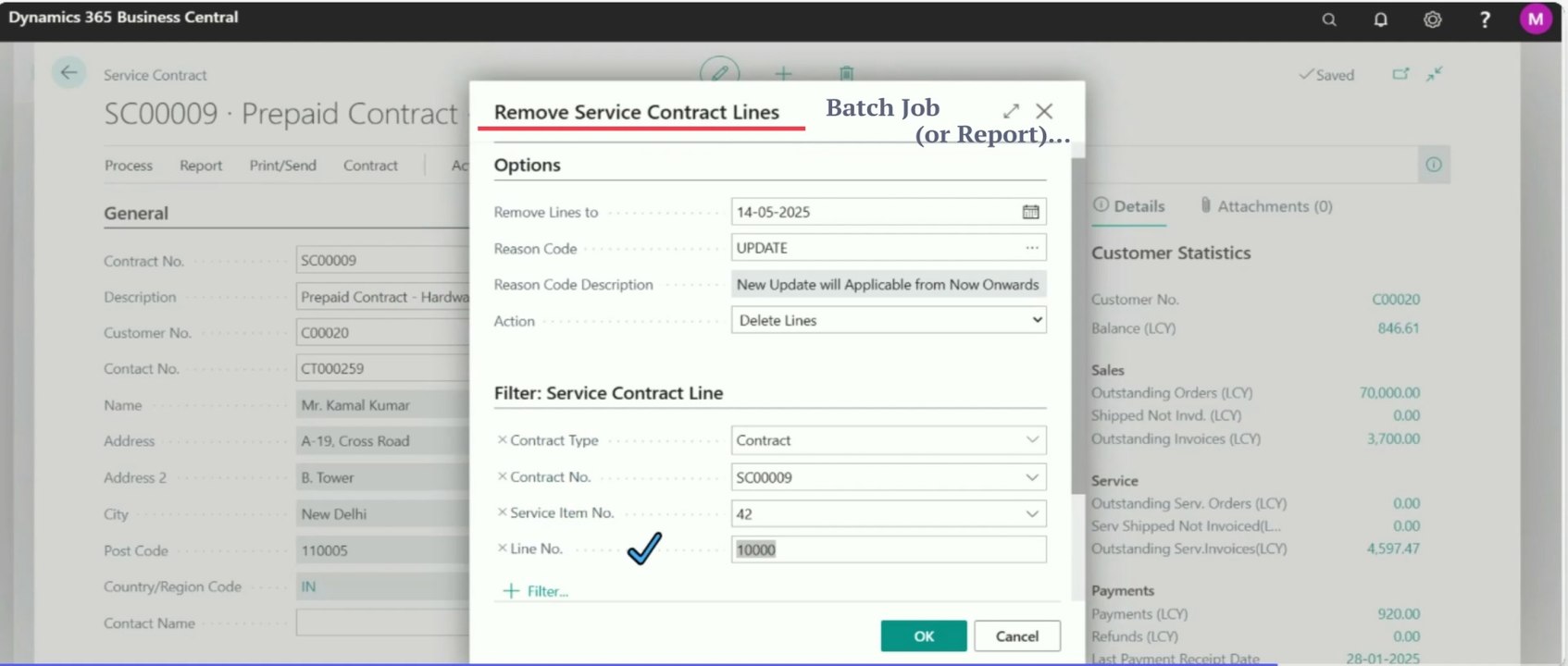Add a filter with + Filter...

pyautogui.click(x=536, y=591)
